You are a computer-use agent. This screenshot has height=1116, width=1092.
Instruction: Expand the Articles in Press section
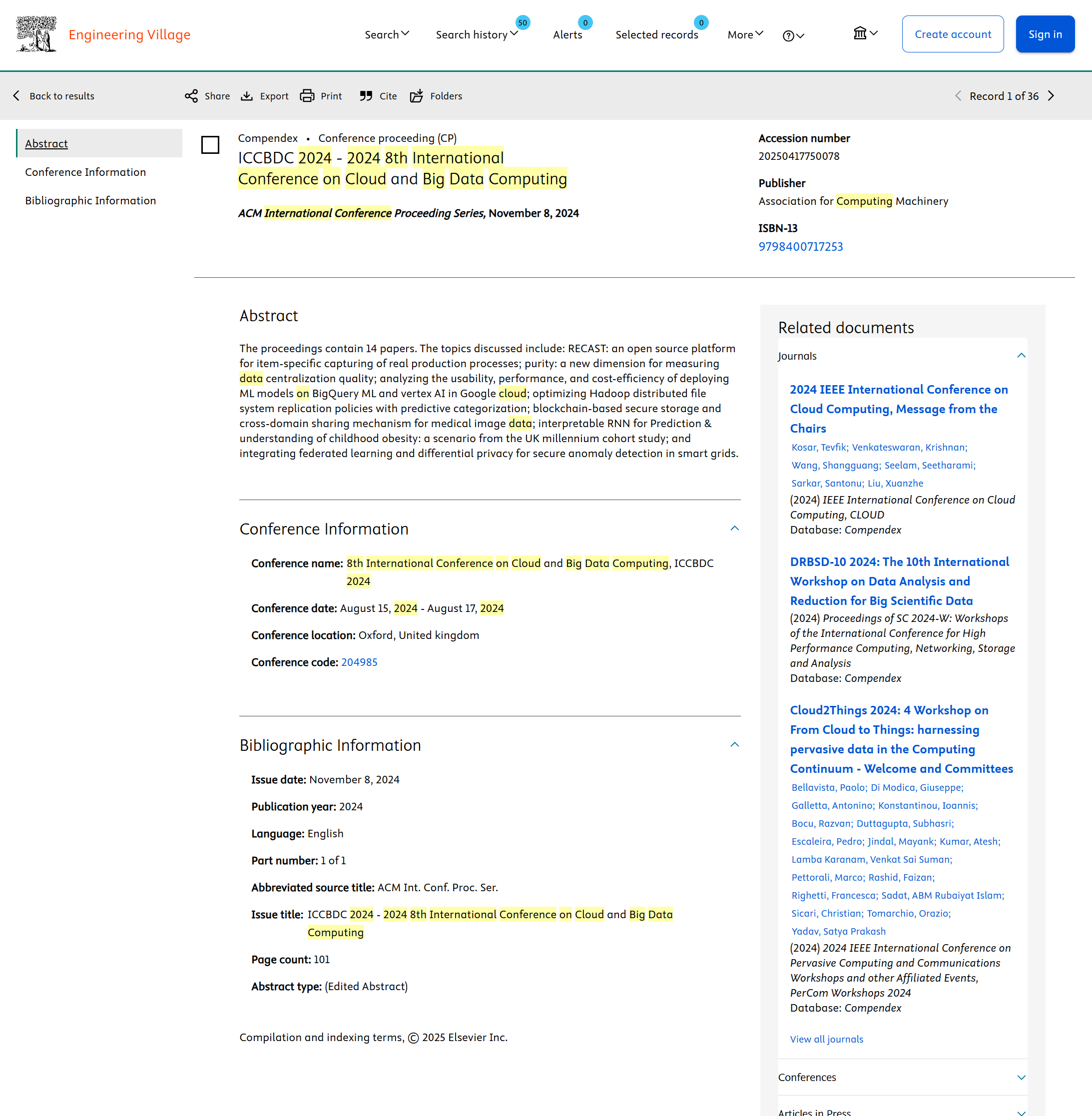pos(1021,1112)
